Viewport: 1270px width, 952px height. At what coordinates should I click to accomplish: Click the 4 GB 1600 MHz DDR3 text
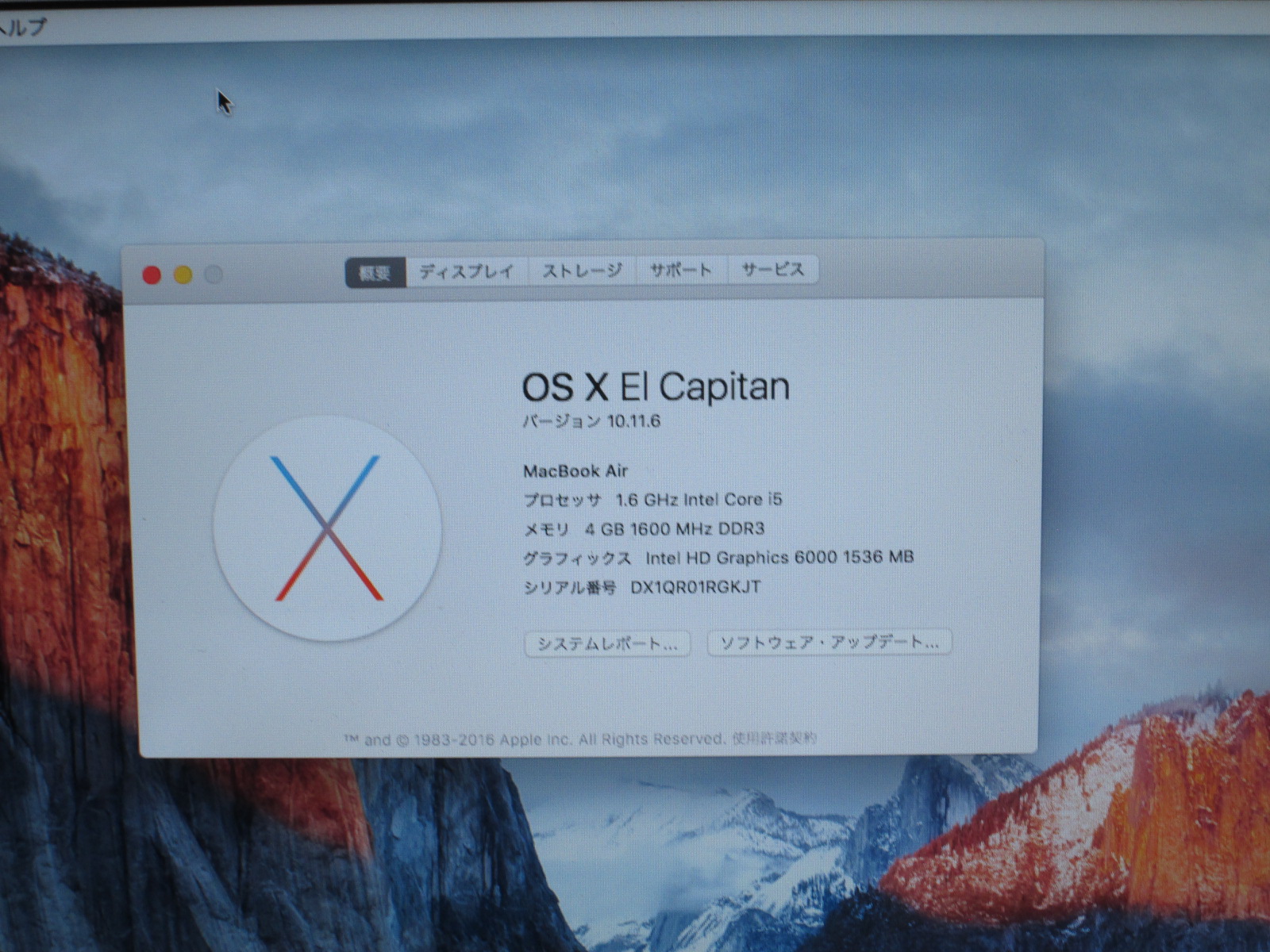[x=675, y=529]
